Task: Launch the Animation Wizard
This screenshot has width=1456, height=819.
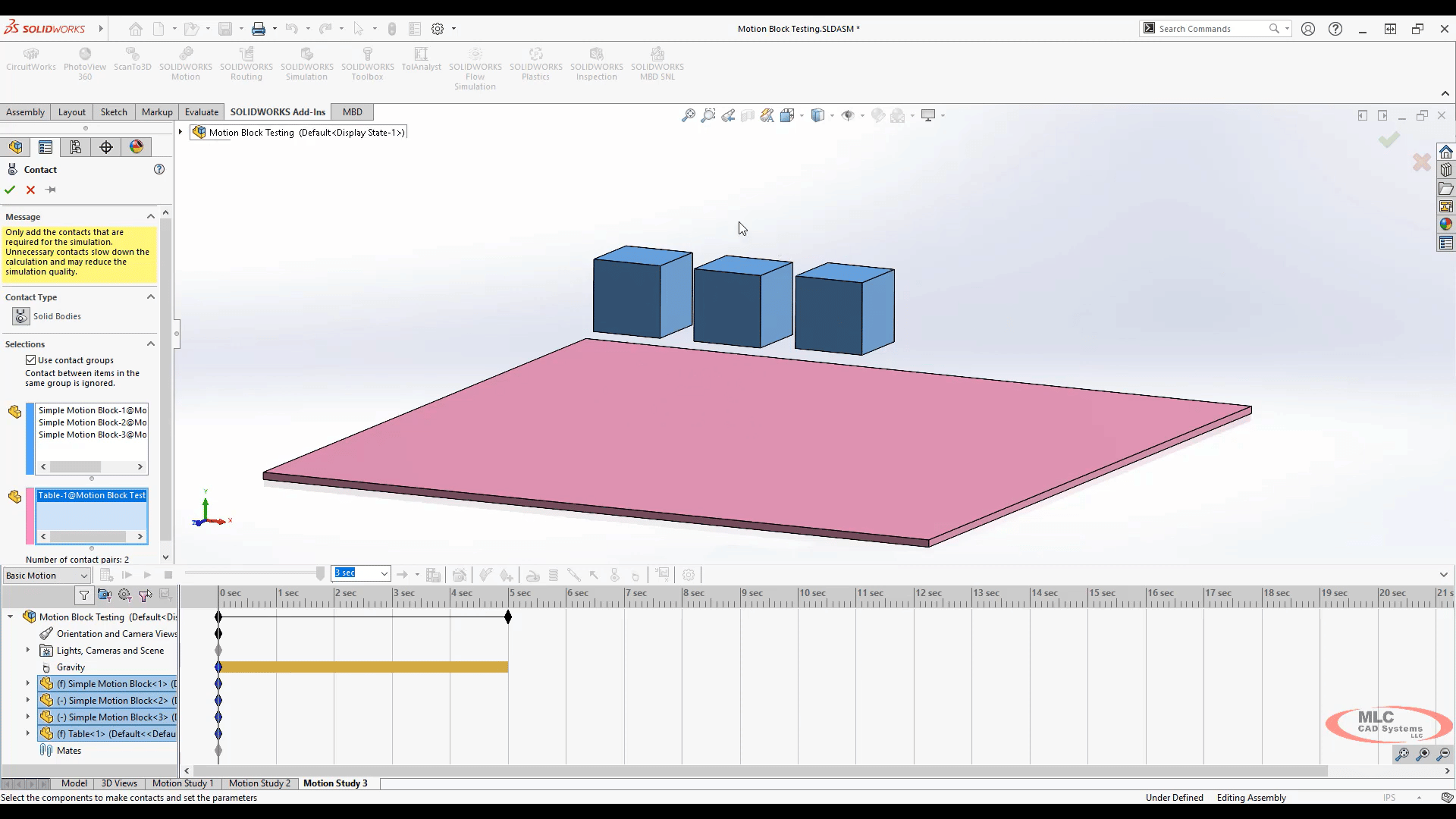Action: pos(460,575)
